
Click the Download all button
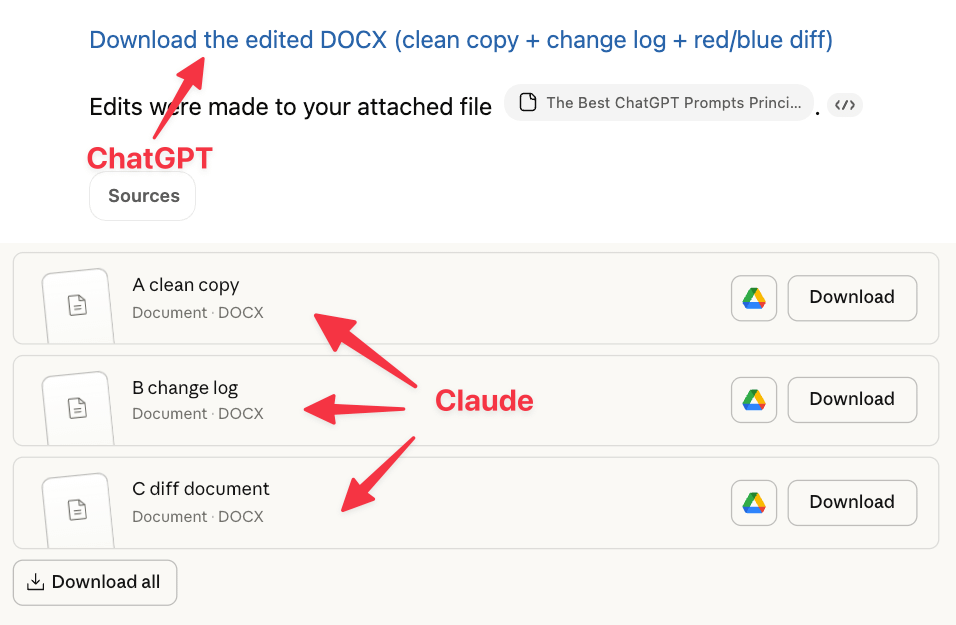[x=95, y=582]
